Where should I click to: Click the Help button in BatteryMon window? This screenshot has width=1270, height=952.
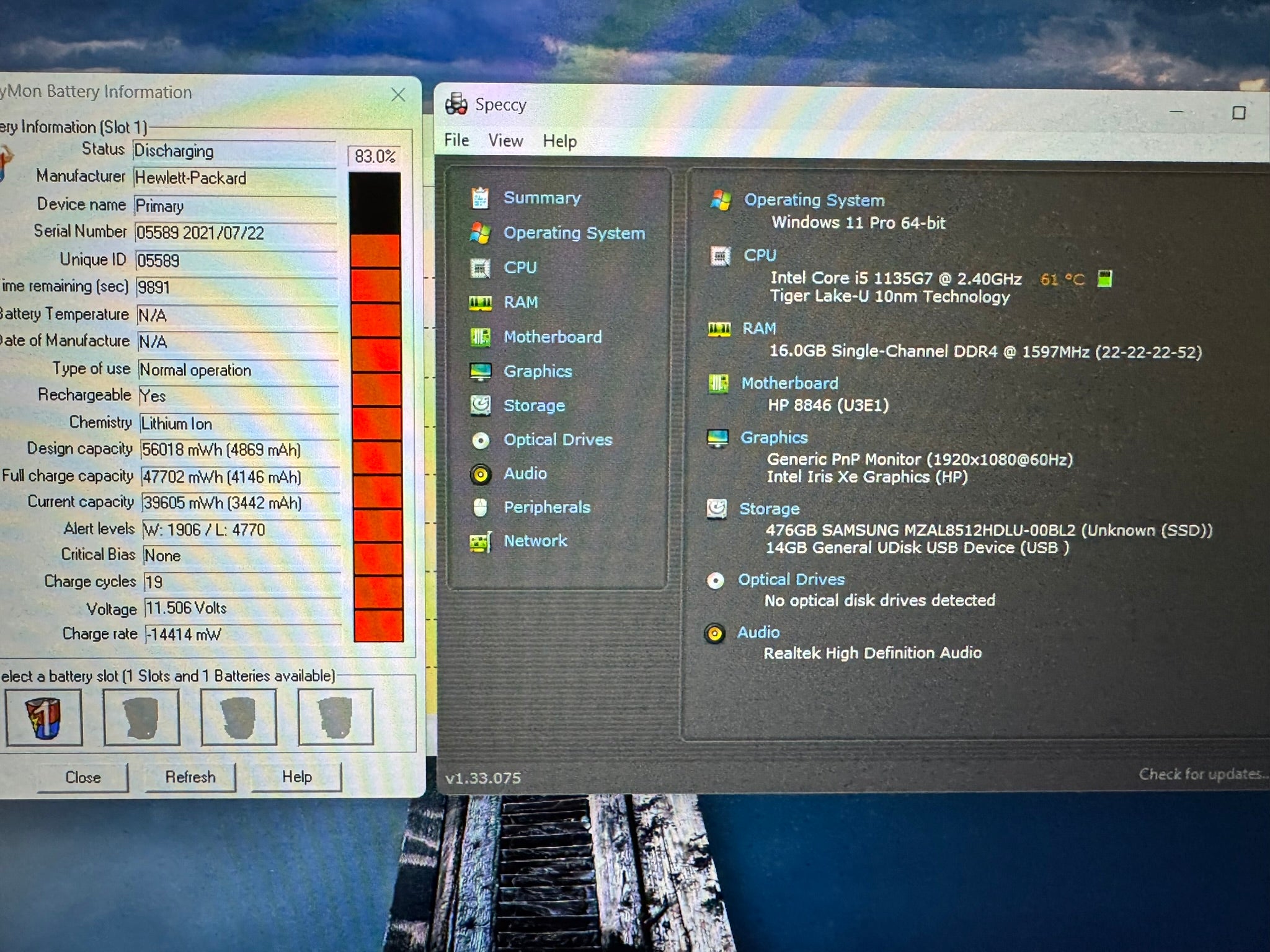click(x=296, y=777)
